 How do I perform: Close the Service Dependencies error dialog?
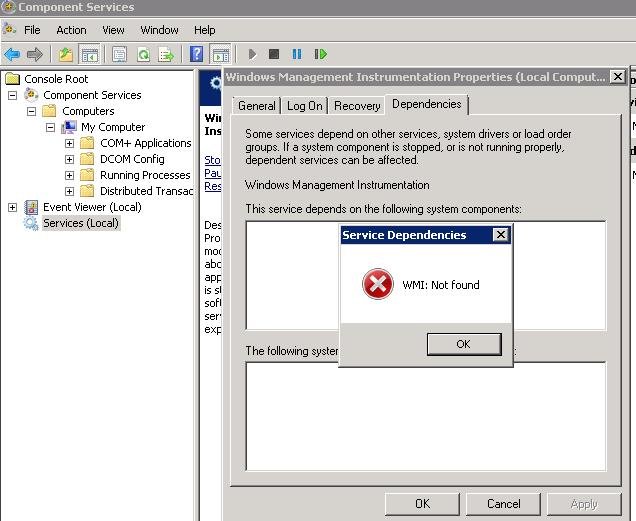[x=501, y=235]
